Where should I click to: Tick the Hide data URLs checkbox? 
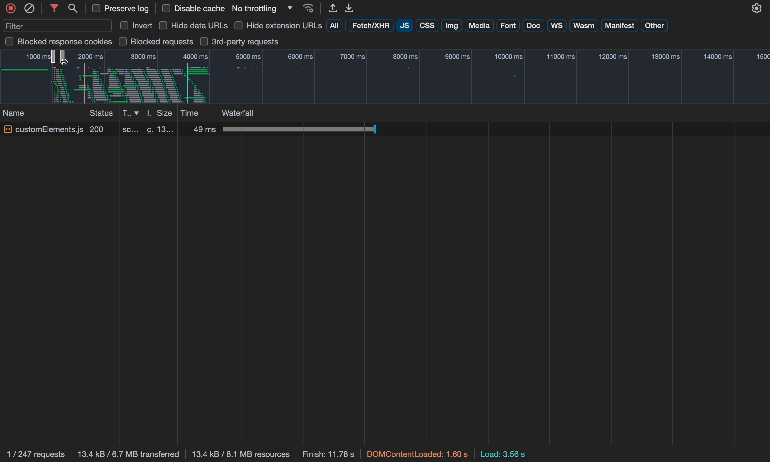coord(164,25)
